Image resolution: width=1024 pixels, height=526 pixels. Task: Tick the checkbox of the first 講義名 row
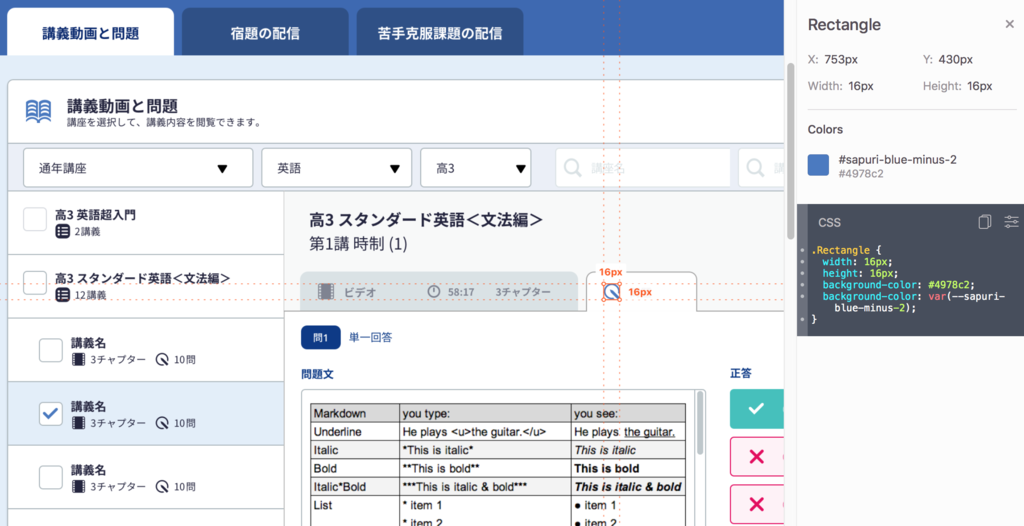51,350
